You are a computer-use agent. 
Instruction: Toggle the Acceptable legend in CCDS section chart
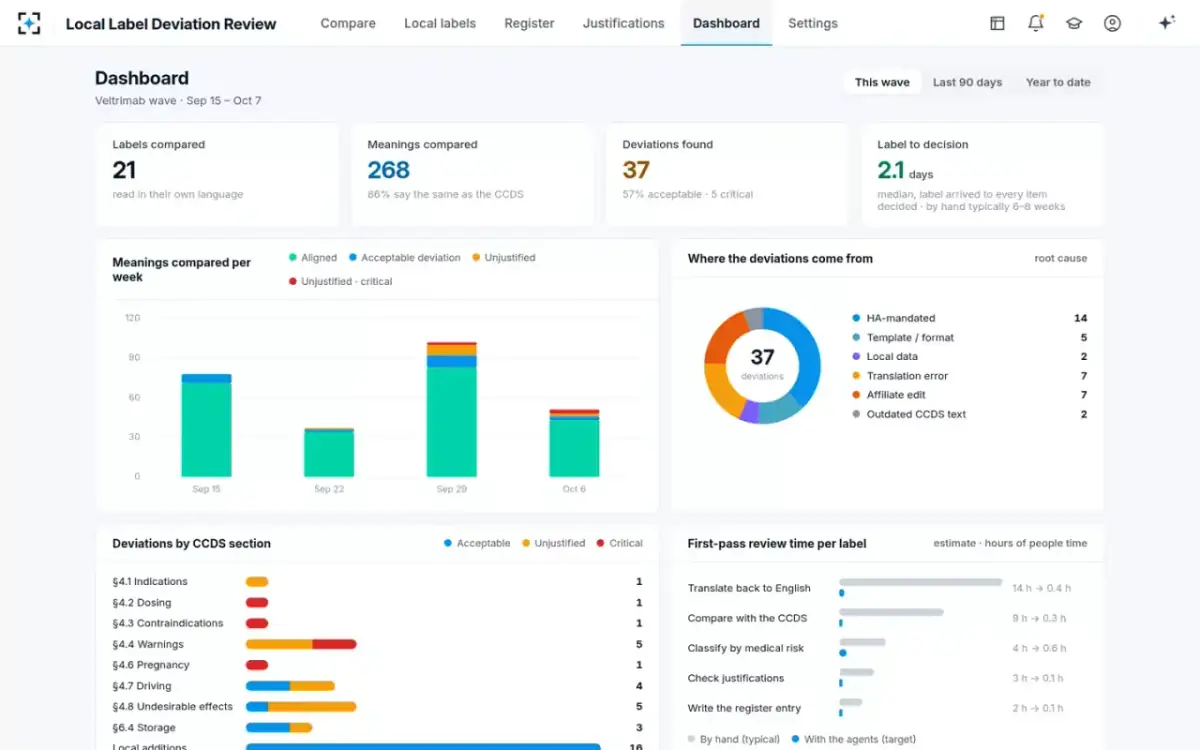click(477, 543)
